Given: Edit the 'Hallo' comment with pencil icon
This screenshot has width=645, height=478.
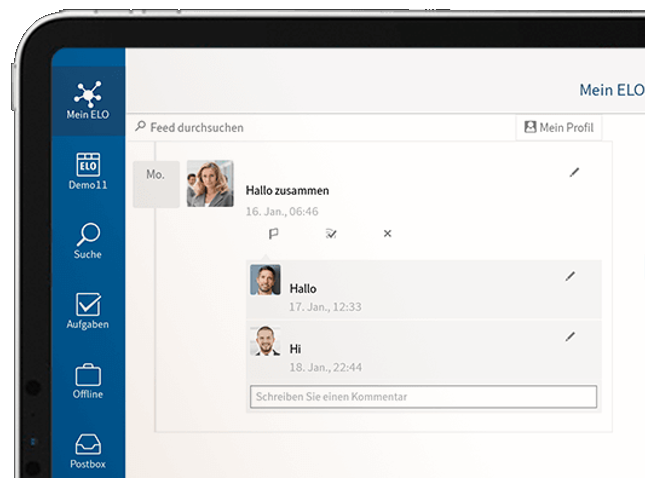Looking at the screenshot, I should pos(570,276).
